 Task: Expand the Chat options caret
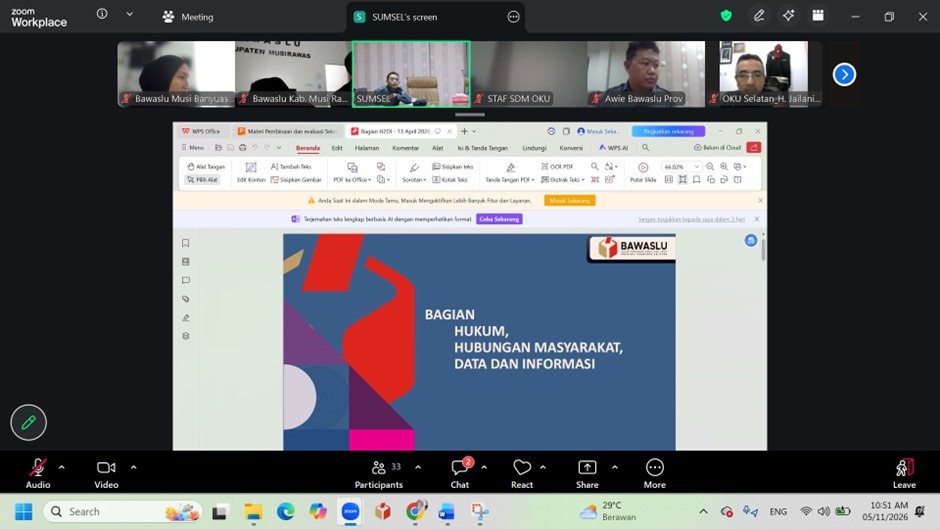pyautogui.click(x=484, y=467)
